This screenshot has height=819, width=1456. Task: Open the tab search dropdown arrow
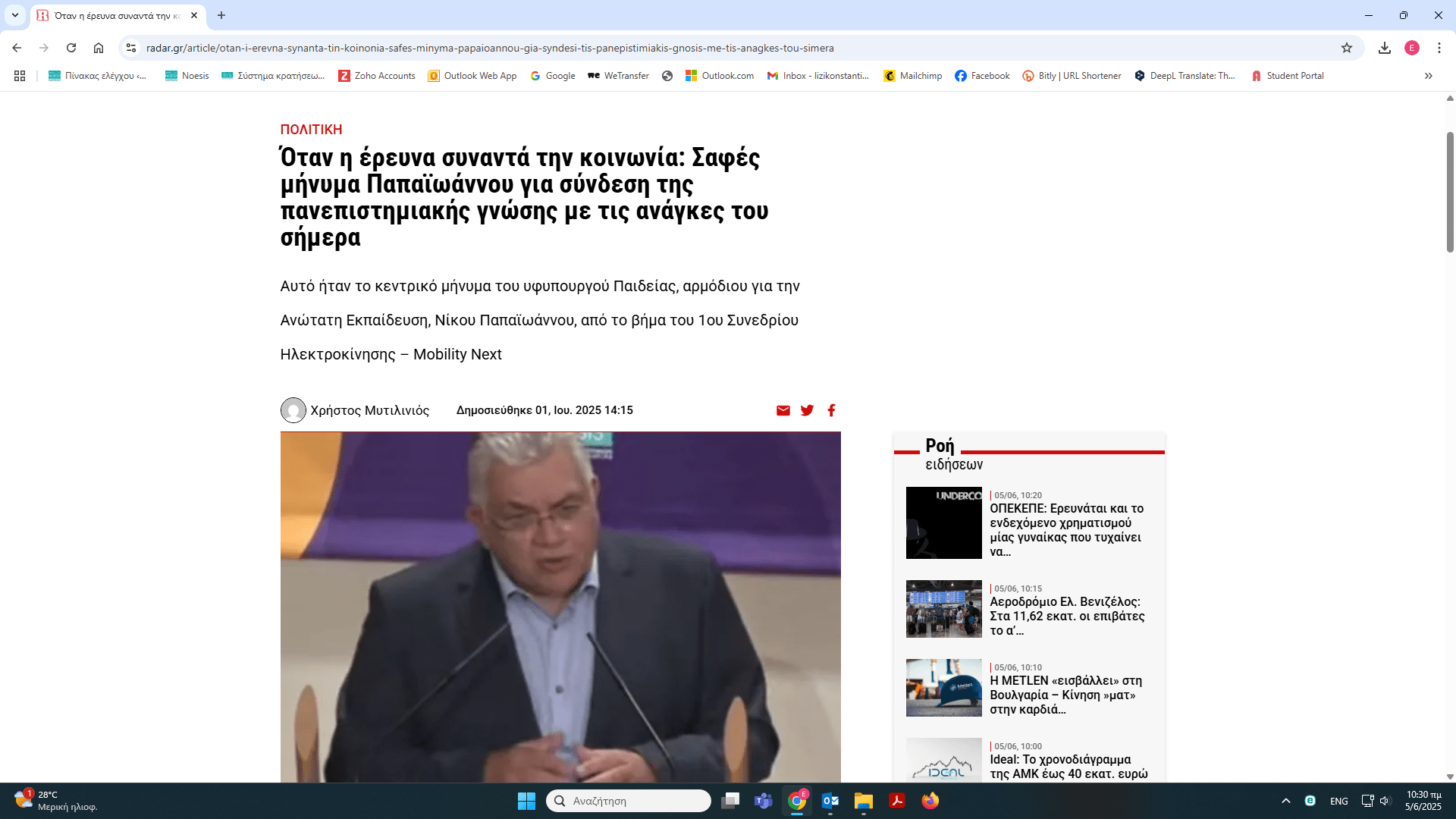pyautogui.click(x=14, y=15)
